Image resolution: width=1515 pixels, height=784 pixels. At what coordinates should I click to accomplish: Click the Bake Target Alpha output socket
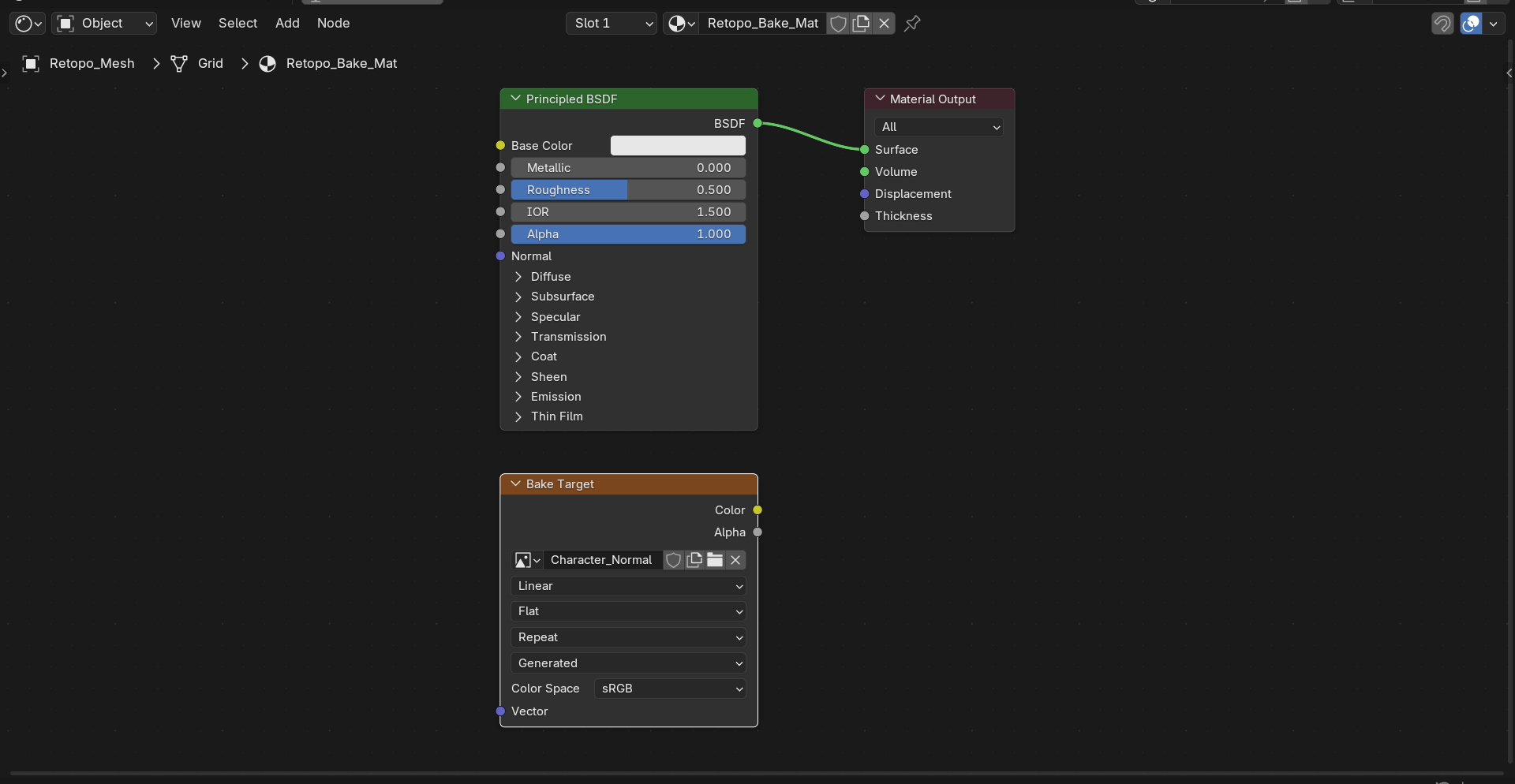click(757, 532)
